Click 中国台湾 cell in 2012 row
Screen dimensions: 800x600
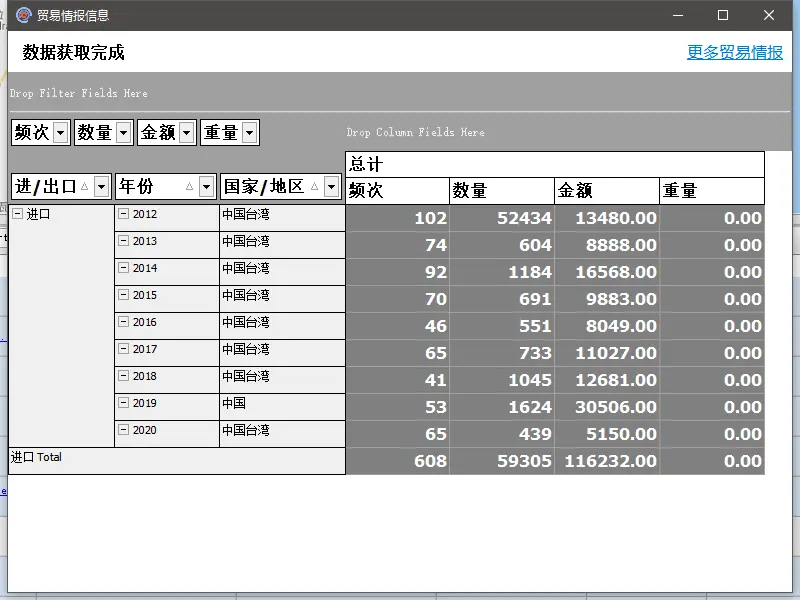click(x=282, y=218)
